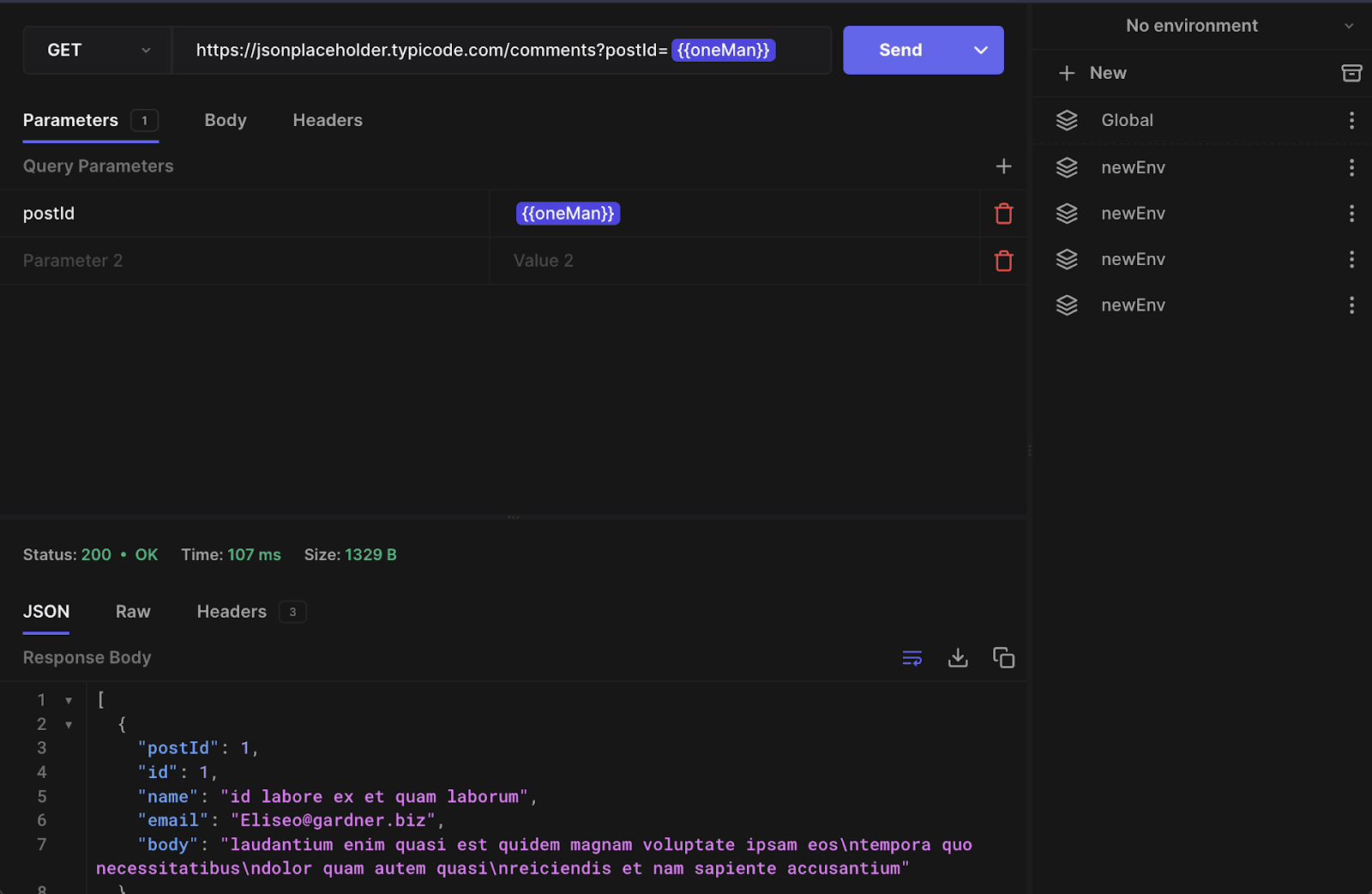
Task: Toggle word wrap in the Response Body
Action: tap(912, 657)
